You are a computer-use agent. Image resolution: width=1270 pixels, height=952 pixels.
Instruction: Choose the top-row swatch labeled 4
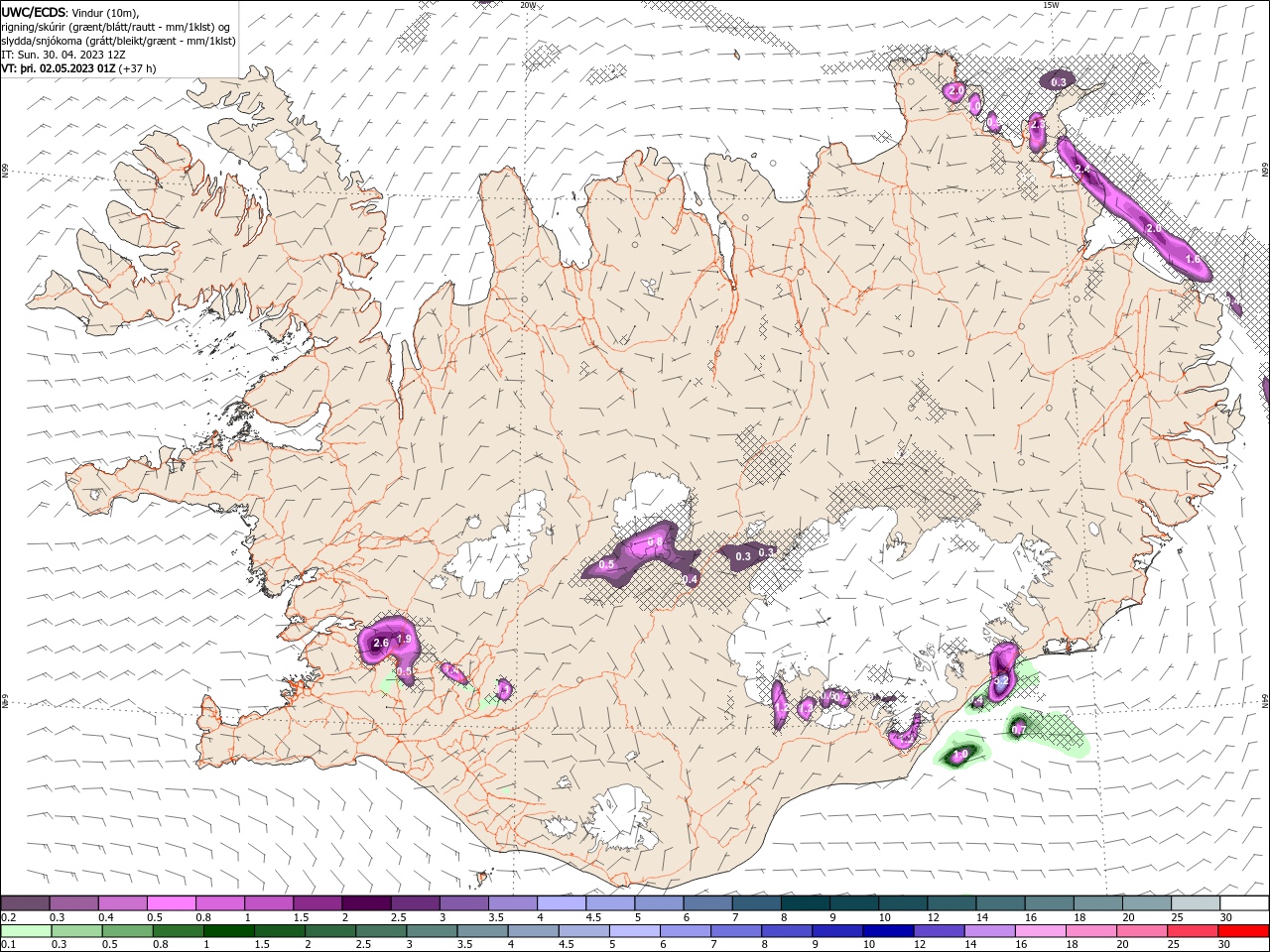coord(562,903)
